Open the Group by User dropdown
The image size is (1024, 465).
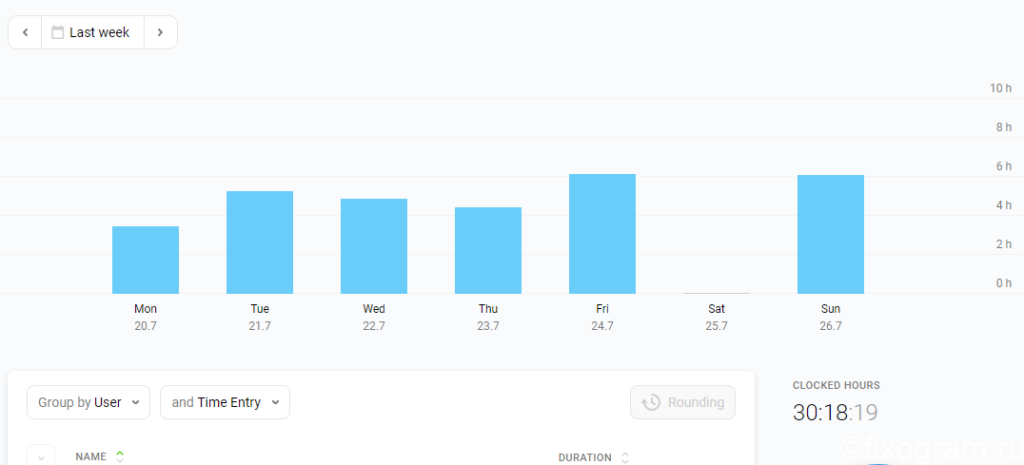[89, 402]
